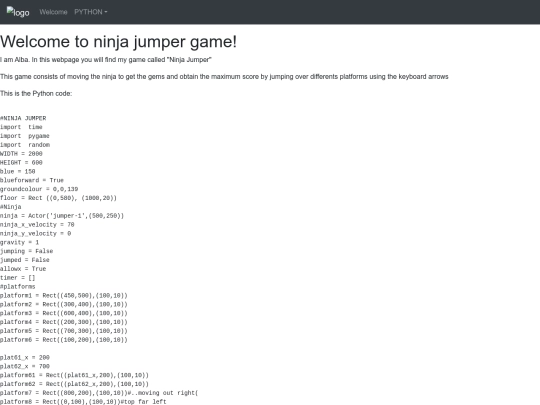
Task: Click the code line 'import random'
Action: (25, 145)
